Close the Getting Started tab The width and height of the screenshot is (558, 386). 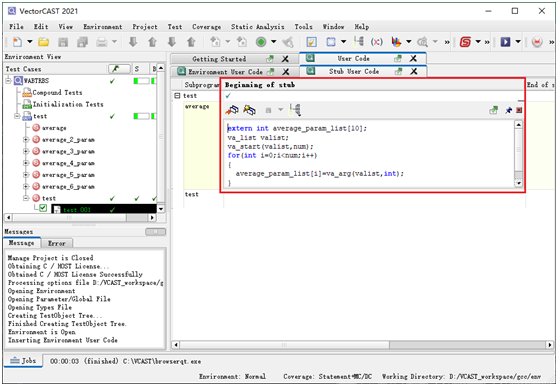pyautogui.click(x=285, y=59)
